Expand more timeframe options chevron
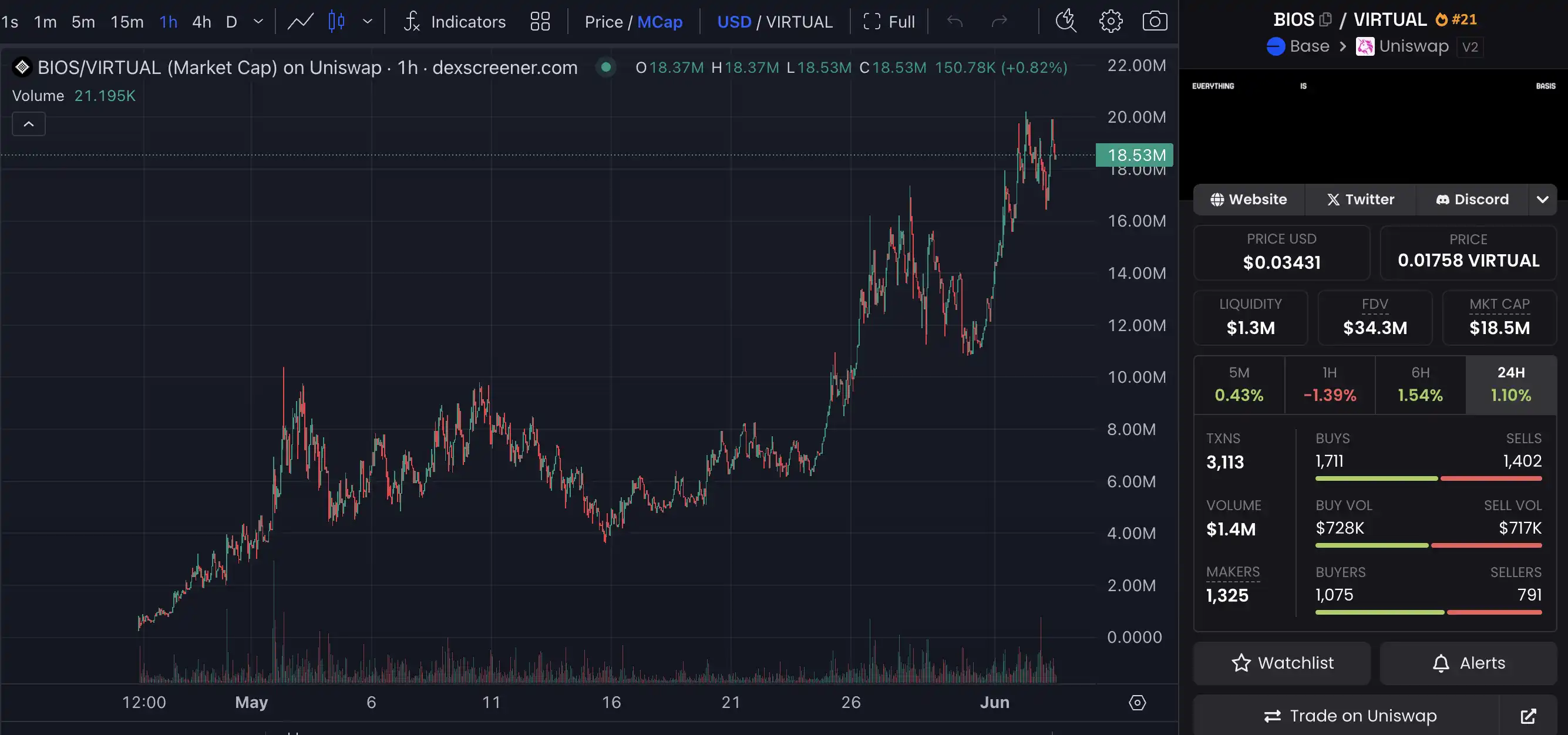Screen dimensions: 1568x735 [258, 22]
